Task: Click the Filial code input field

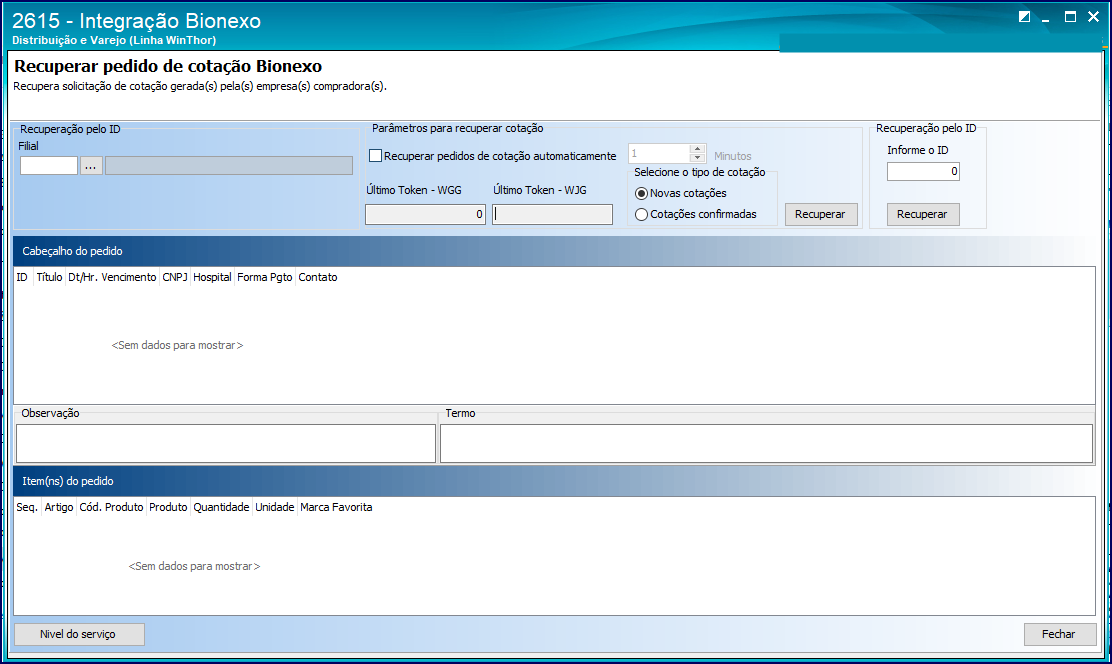Action: pyautogui.click(x=49, y=165)
